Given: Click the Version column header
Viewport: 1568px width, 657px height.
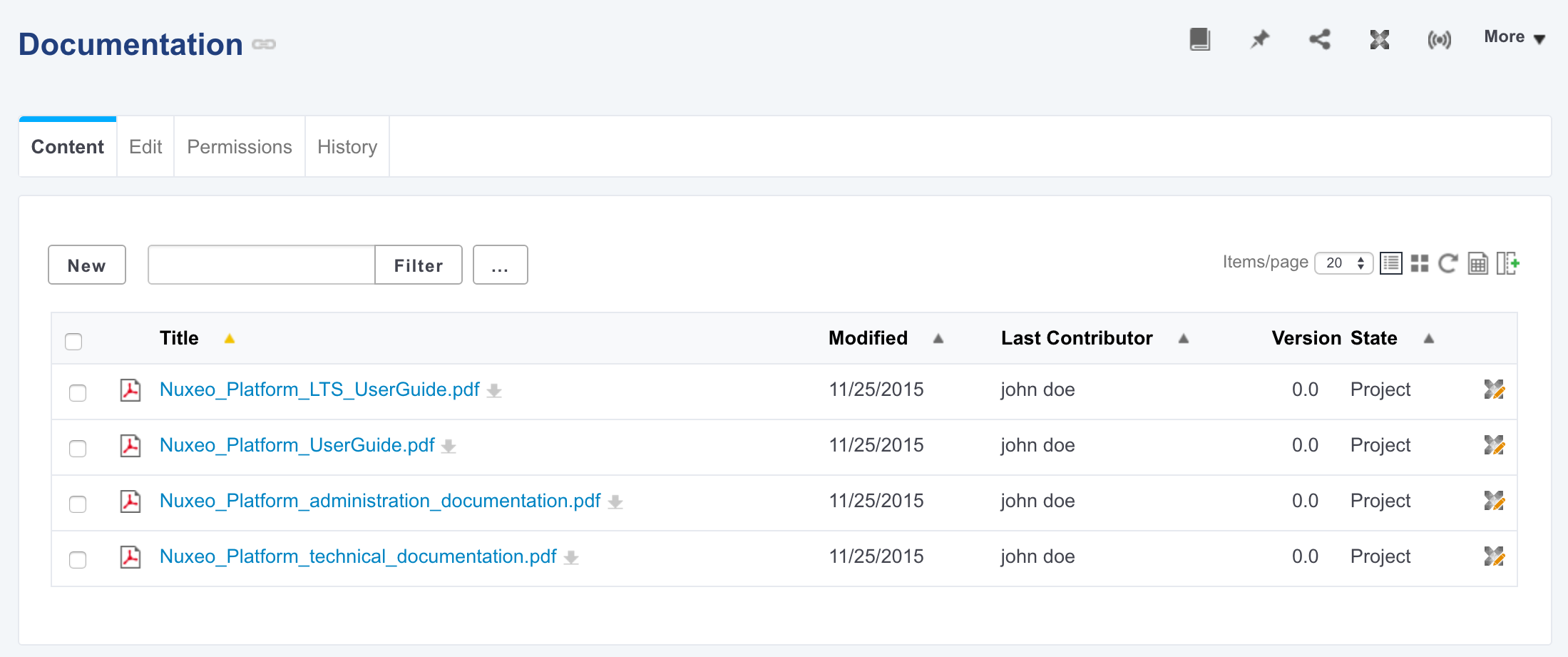Looking at the screenshot, I should point(1306,338).
